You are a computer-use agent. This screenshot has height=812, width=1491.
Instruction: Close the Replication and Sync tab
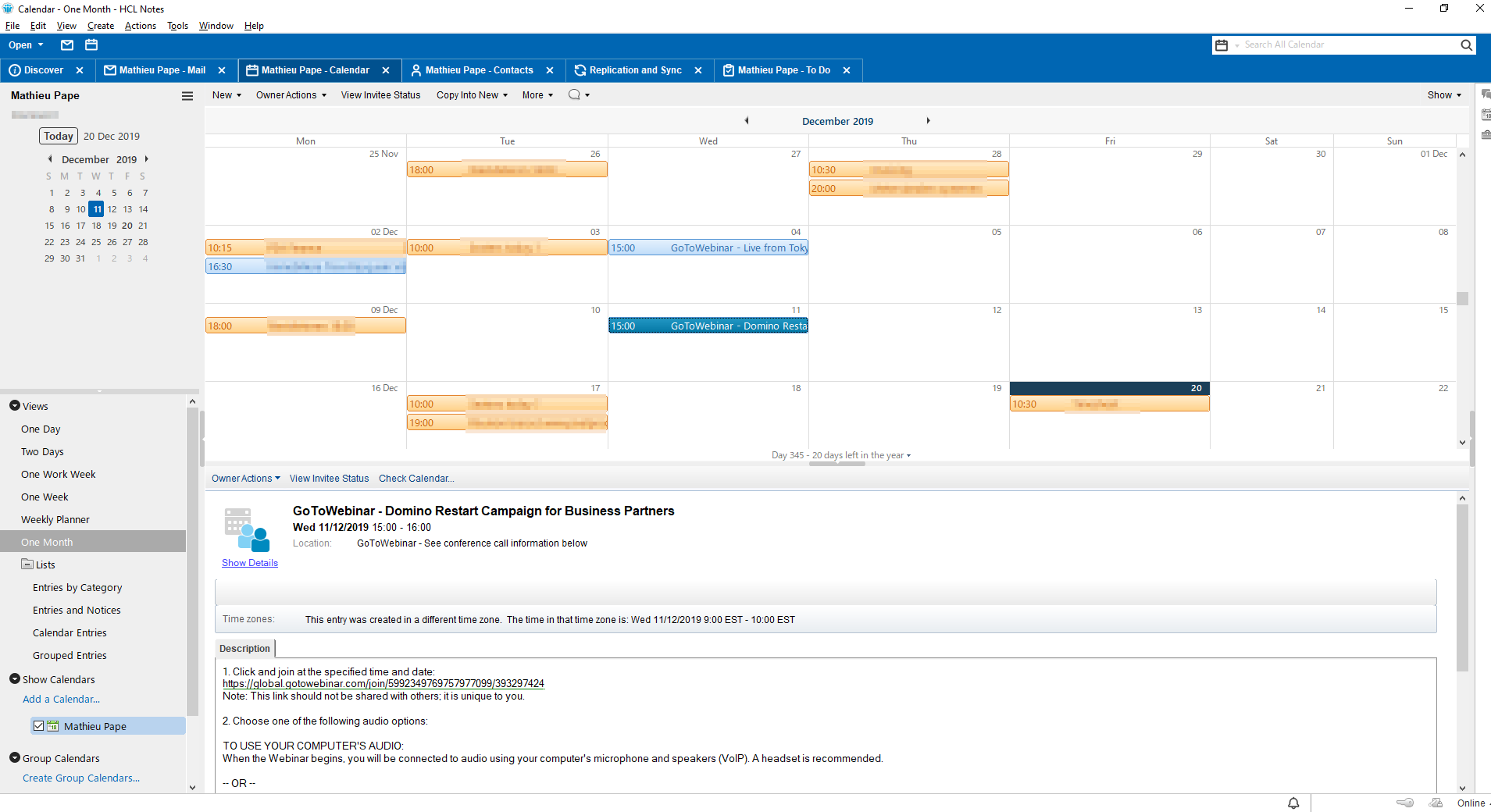pos(698,70)
